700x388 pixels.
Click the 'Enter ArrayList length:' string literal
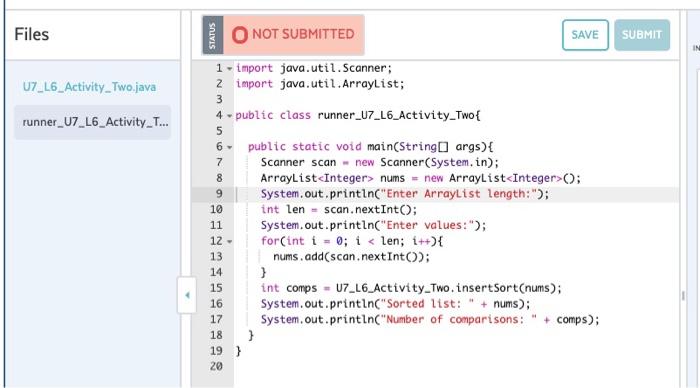pos(458,194)
